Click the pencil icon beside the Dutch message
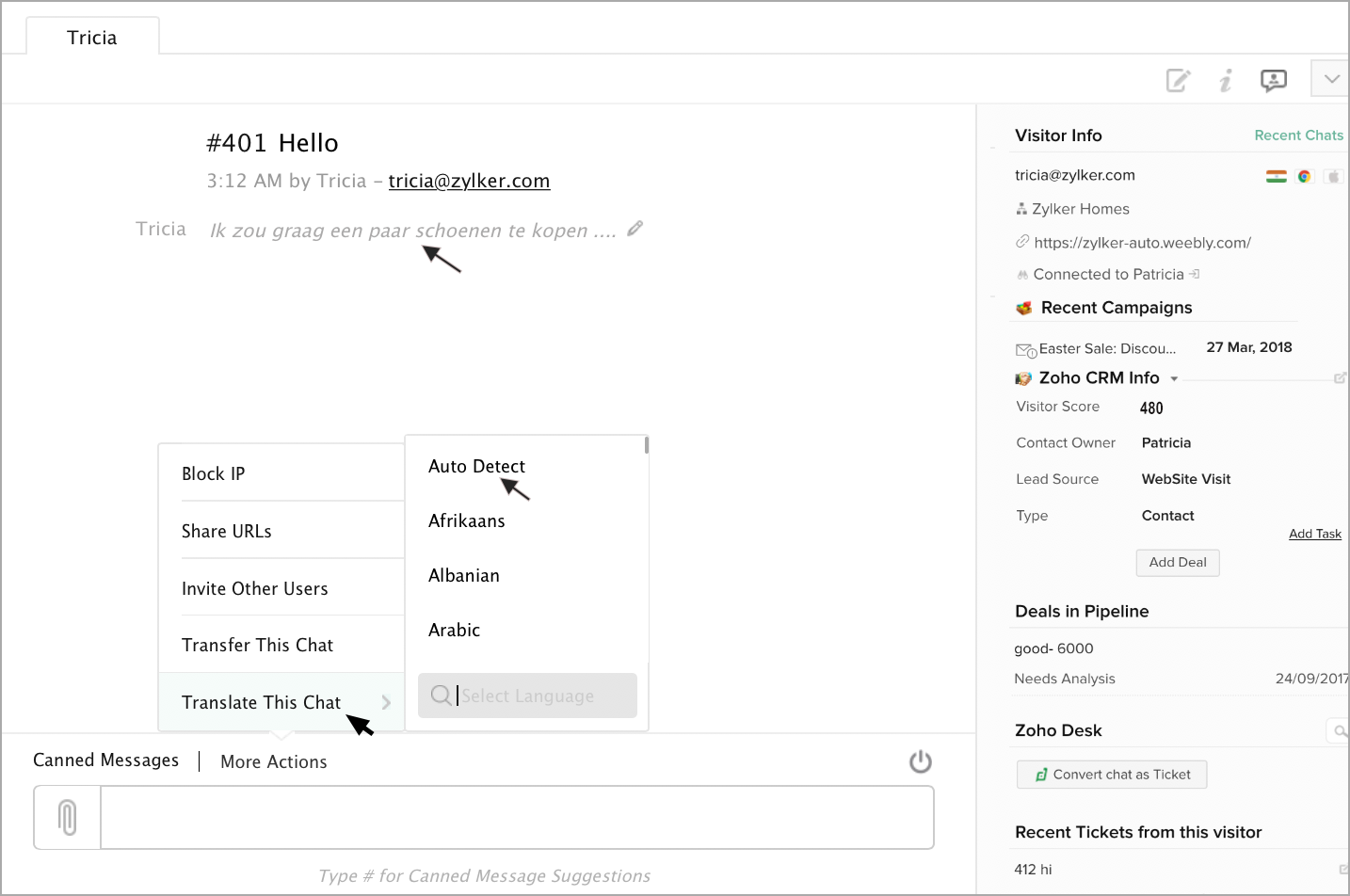Viewport: 1350px width, 896px height. point(635,229)
